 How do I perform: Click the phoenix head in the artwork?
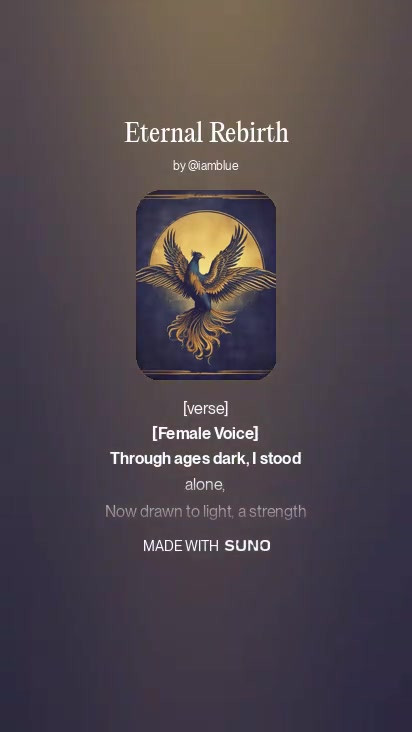(x=197, y=256)
